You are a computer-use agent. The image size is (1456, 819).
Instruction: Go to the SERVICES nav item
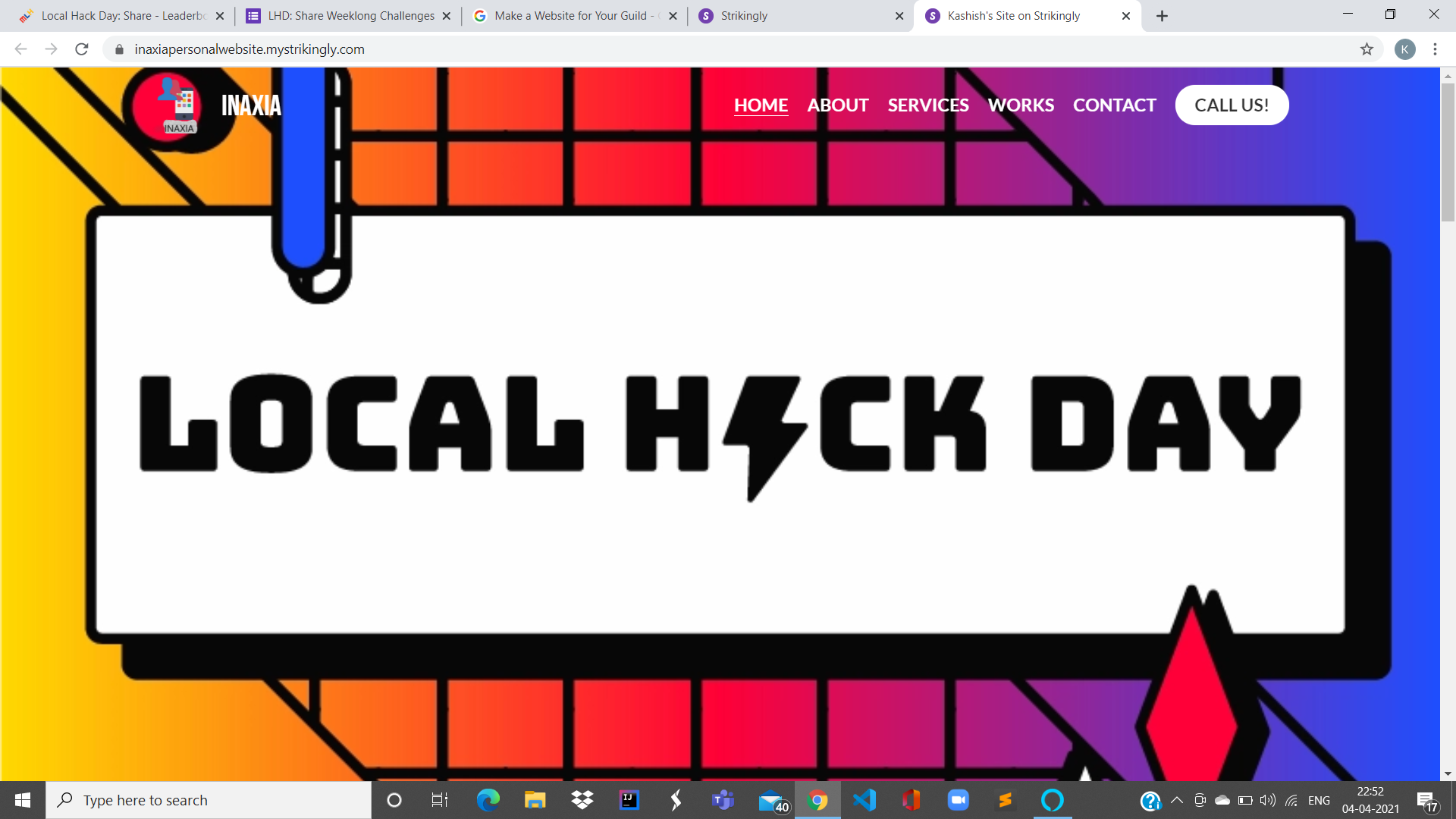[928, 105]
